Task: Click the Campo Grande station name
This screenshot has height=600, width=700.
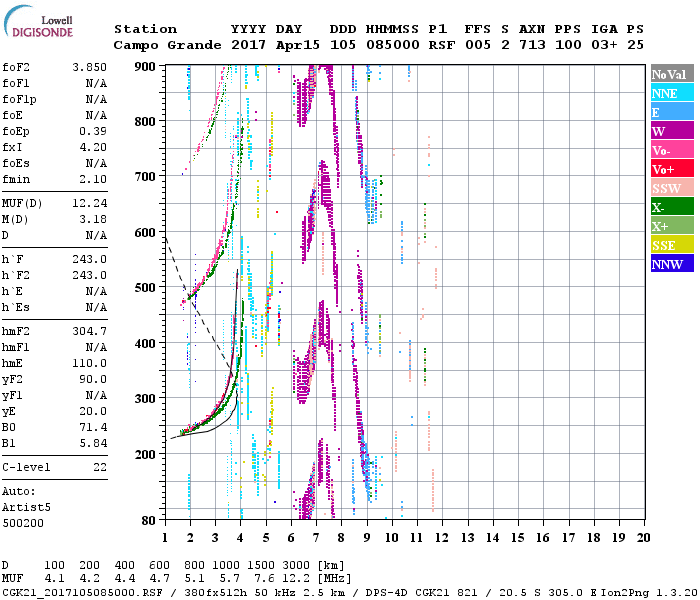Action: point(167,45)
